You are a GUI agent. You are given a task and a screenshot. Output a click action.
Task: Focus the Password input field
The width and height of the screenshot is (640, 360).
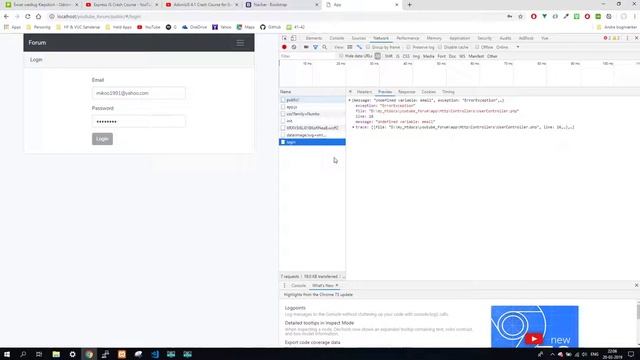tap(138, 122)
